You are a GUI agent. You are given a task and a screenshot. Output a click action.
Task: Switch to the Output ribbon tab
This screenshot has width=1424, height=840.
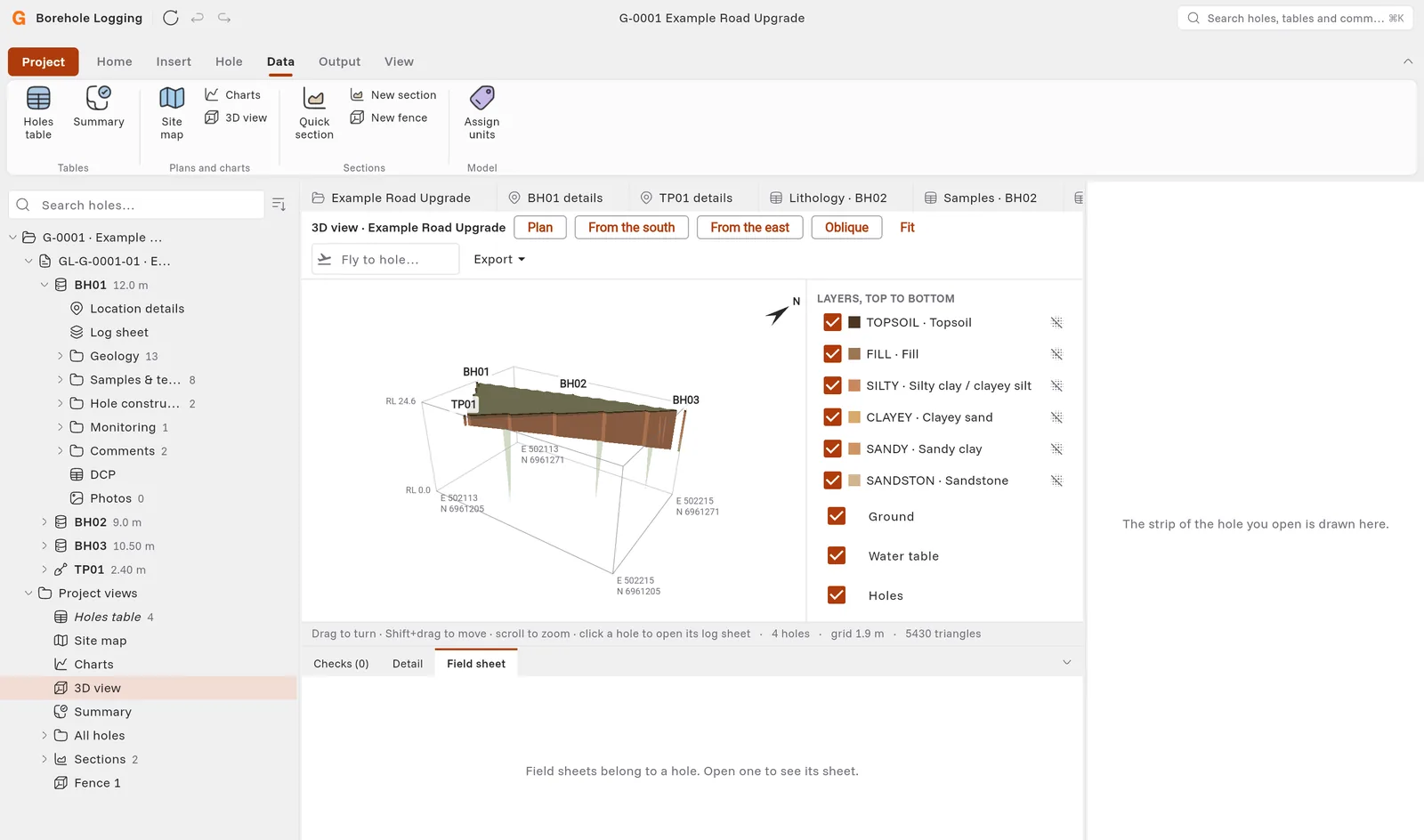coord(340,61)
